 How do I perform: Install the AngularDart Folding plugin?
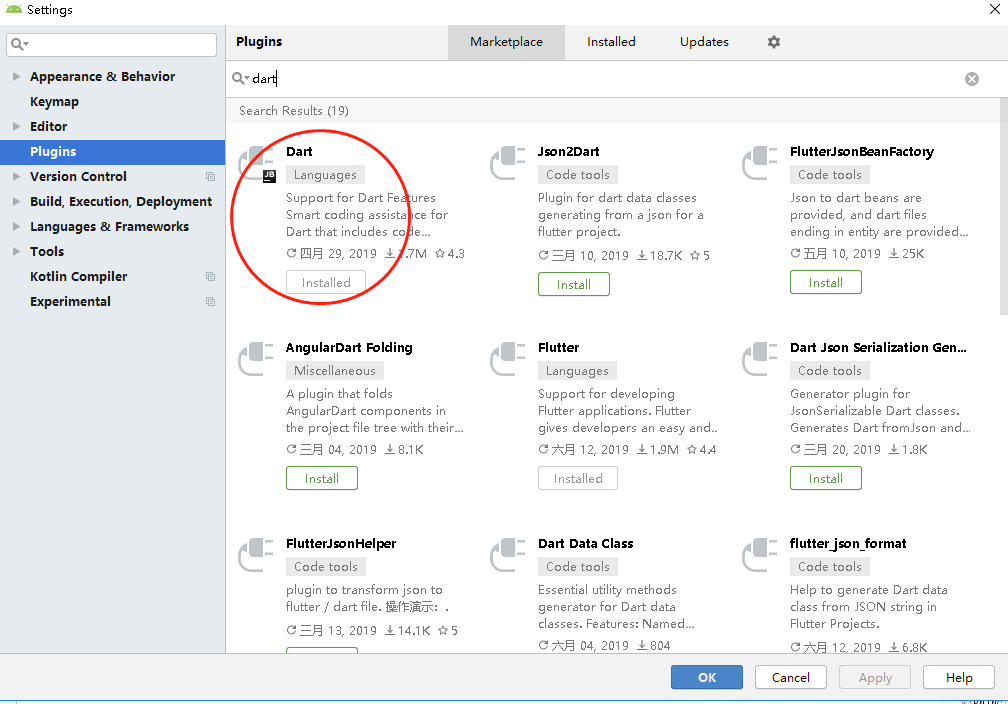click(321, 478)
